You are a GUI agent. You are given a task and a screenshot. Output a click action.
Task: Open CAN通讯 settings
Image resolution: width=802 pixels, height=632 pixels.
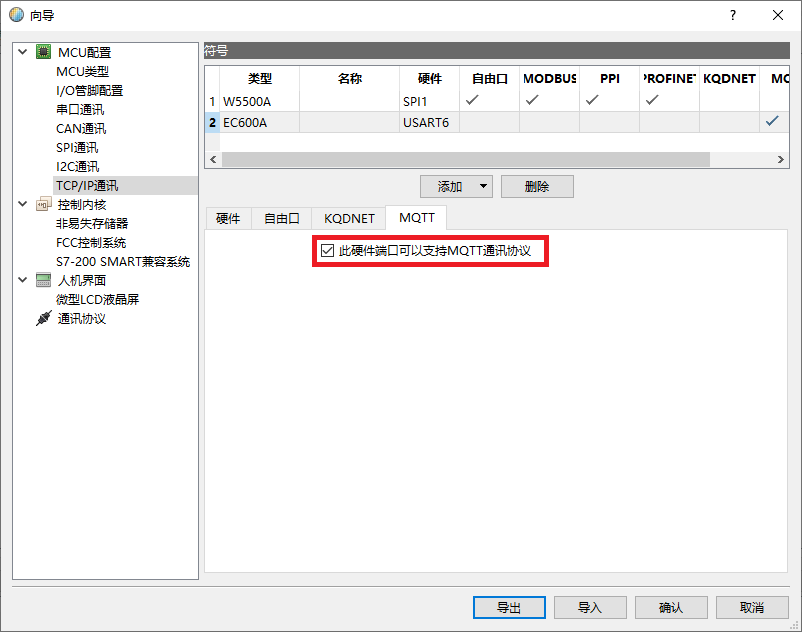81,128
